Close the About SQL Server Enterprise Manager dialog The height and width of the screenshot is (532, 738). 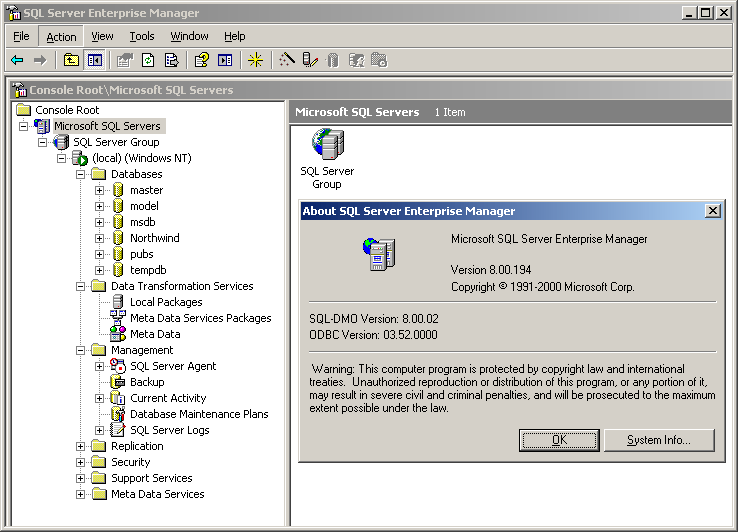point(713,211)
